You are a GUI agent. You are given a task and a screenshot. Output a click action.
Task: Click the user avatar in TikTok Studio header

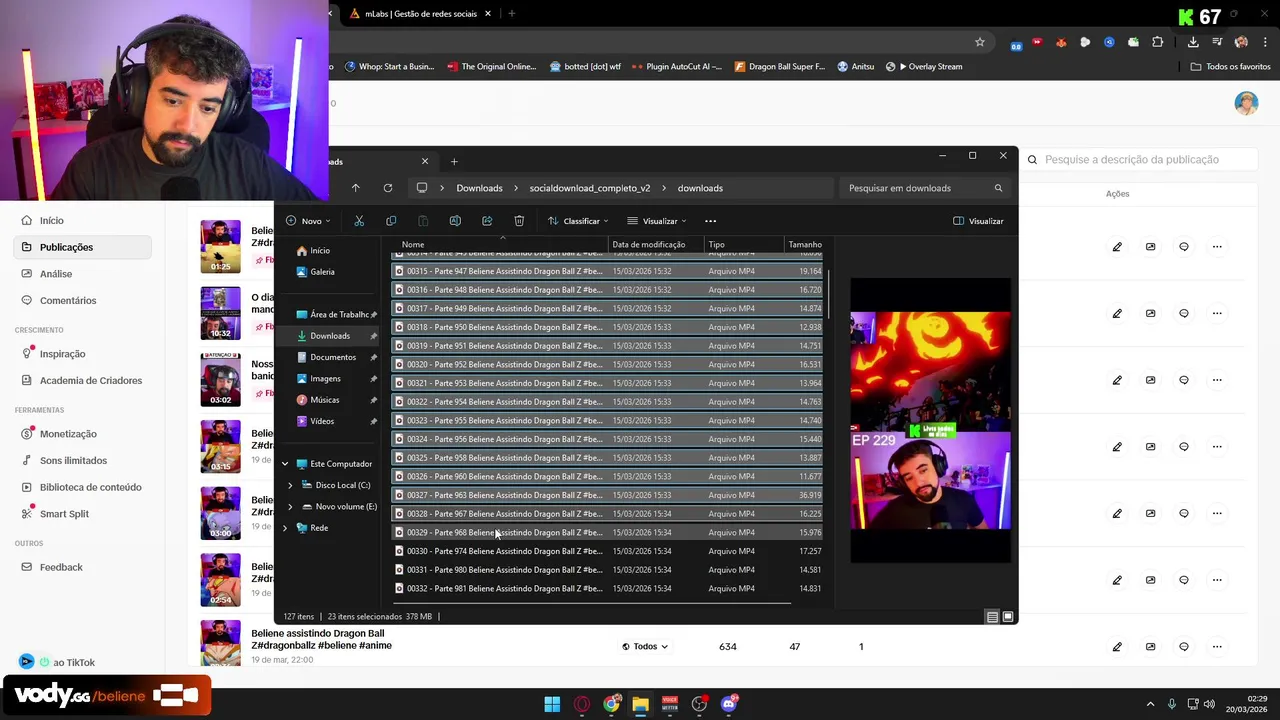1246,103
